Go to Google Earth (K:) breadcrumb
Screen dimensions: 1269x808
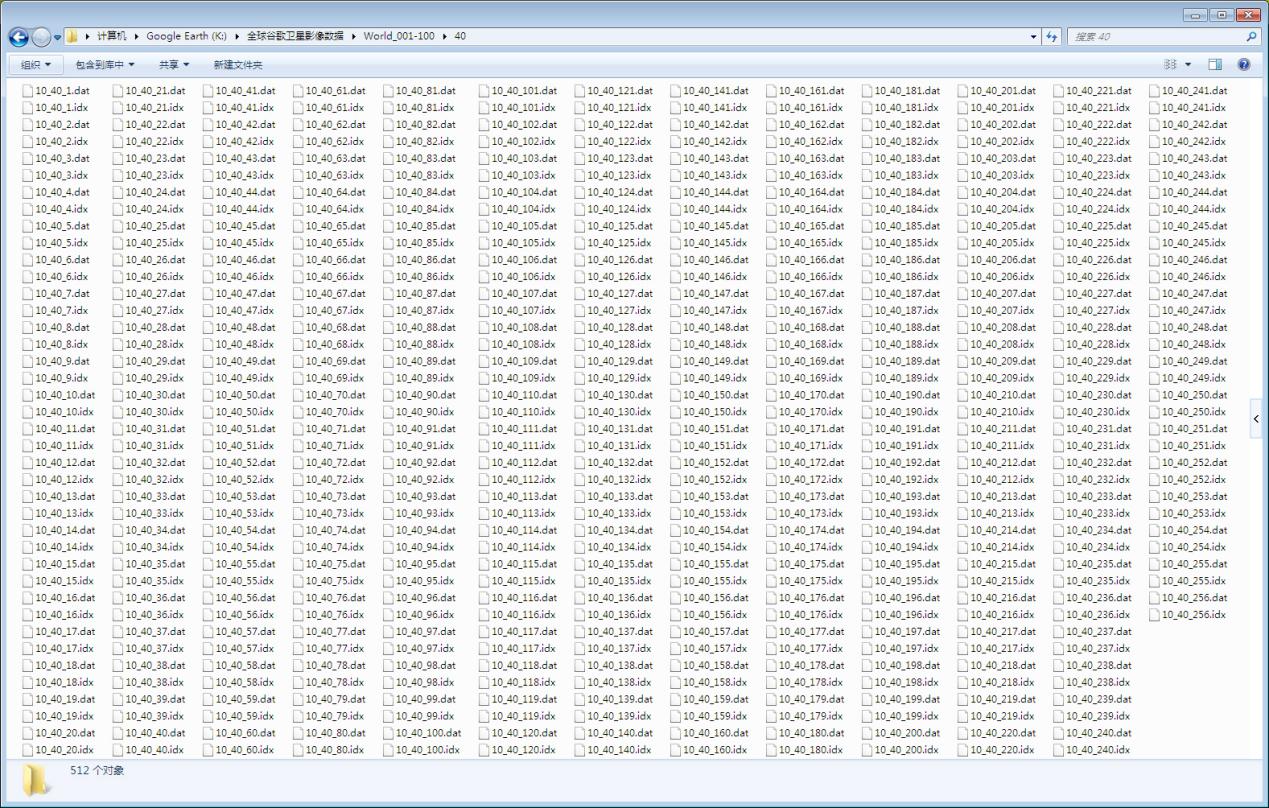pos(186,36)
